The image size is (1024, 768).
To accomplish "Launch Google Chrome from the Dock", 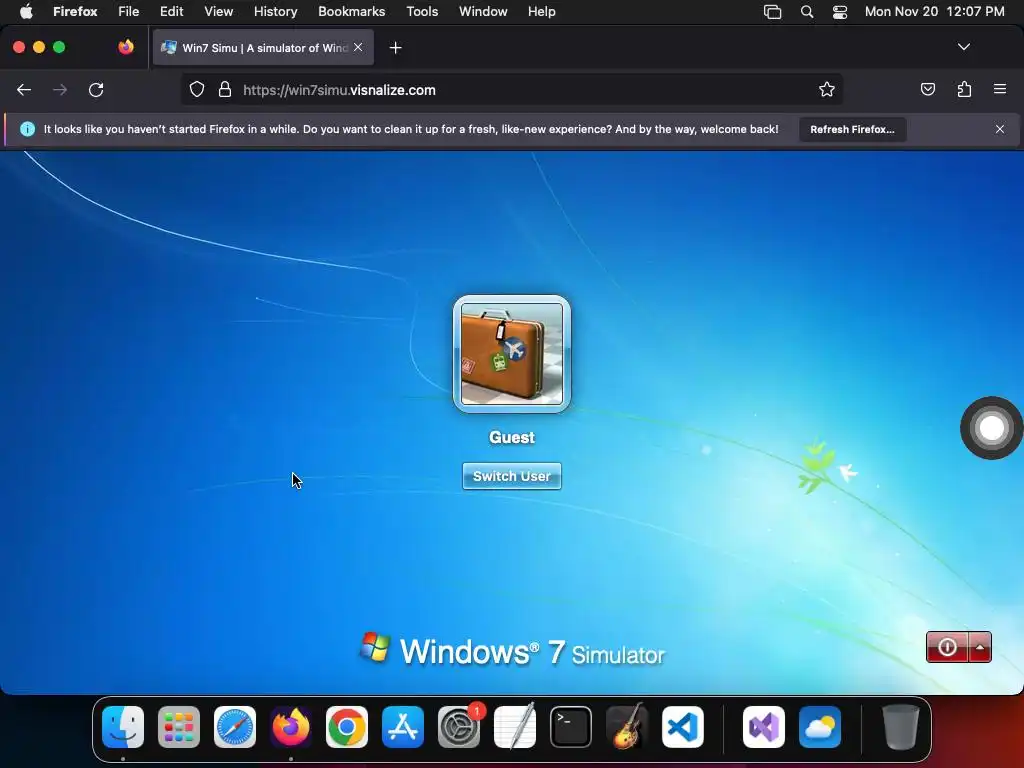I will [347, 727].
